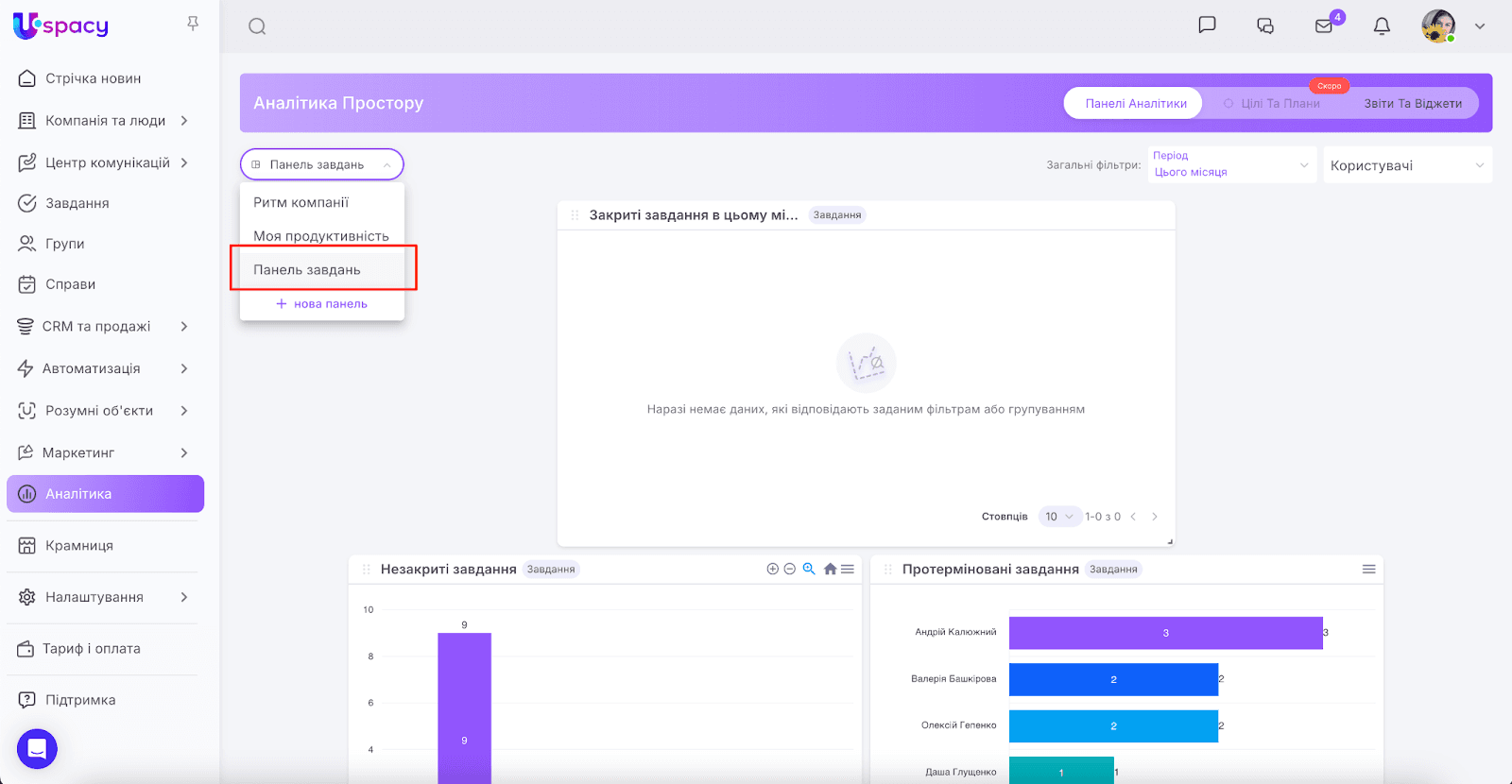Click the purple bar for Андрій Калюжний

click(1165, 633)
